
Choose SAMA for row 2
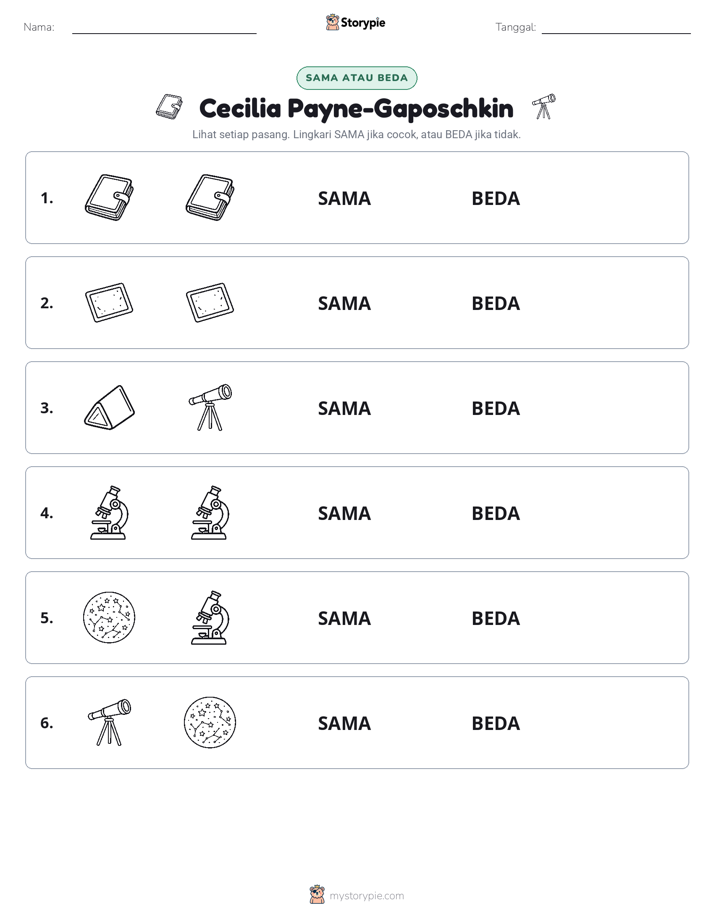click(x=344, y=303)
